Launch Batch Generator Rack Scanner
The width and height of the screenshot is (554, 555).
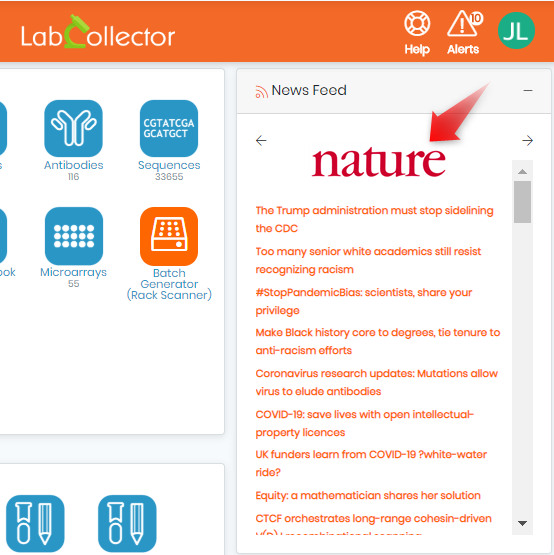169,236
